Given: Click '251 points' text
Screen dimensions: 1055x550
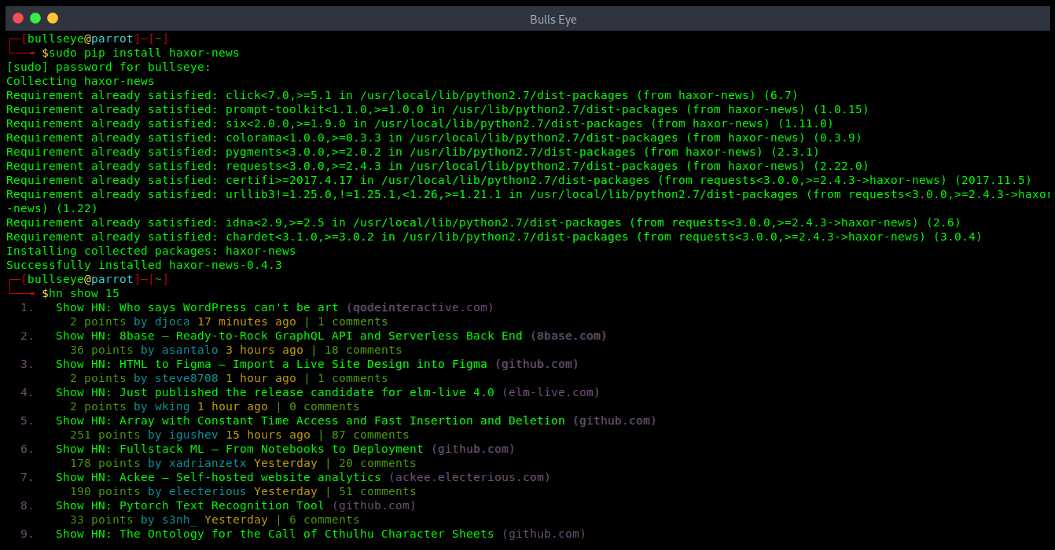Looking at the screenshot, I should 104,434.
